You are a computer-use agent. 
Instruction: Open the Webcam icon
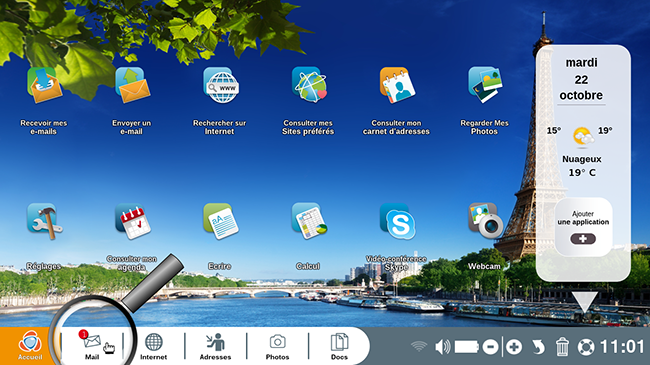tap(485, 221)
